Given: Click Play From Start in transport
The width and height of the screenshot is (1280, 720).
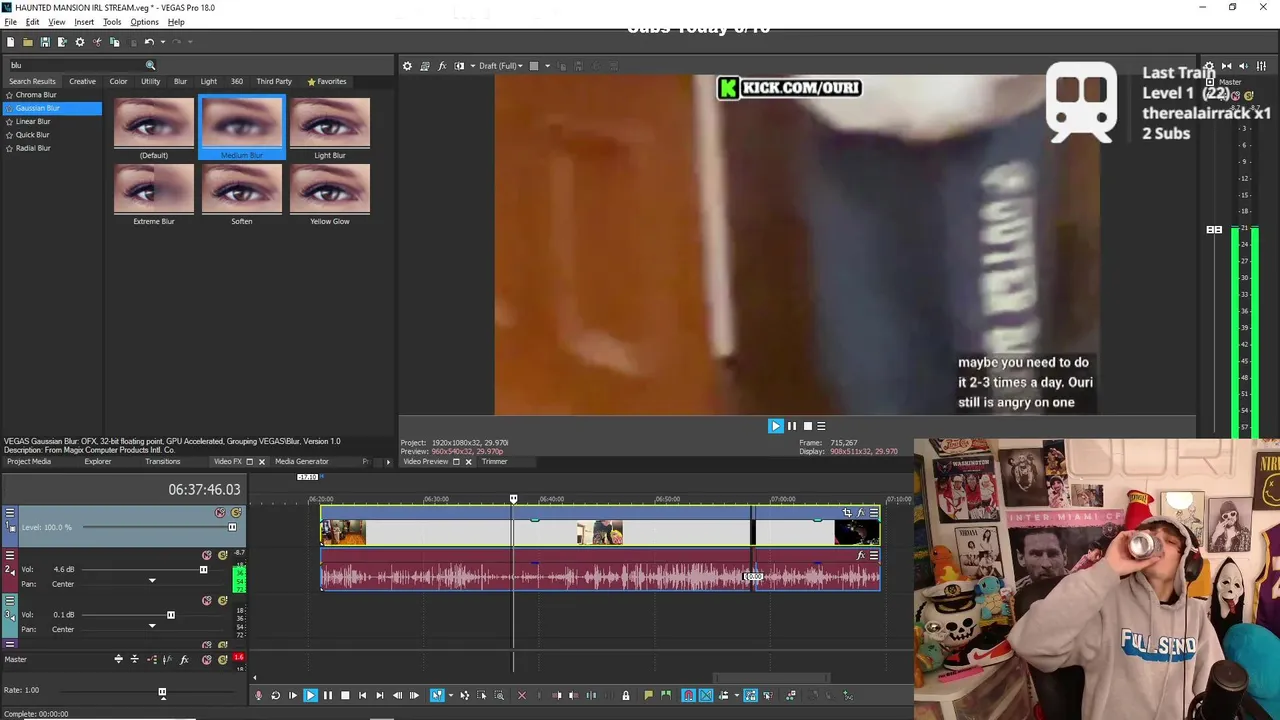Looking at the screenshot, I should coord(292,695).
